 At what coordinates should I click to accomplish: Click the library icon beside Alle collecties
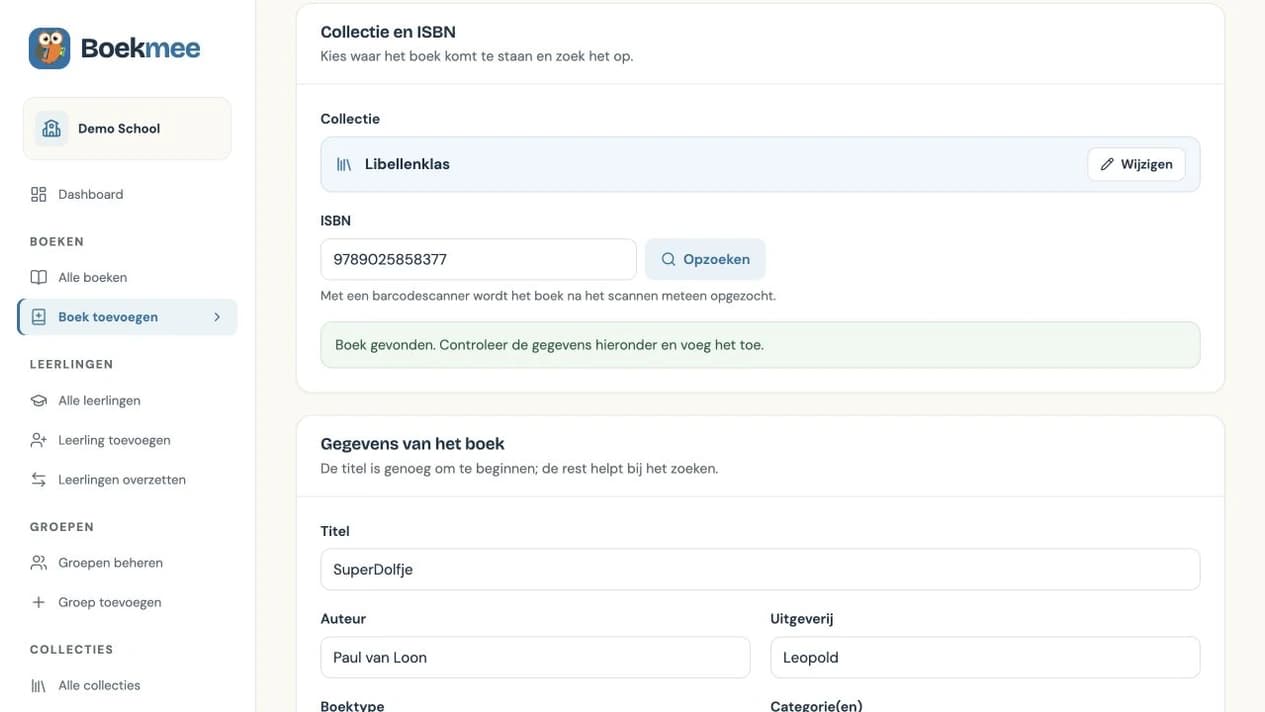click(39, 686)
